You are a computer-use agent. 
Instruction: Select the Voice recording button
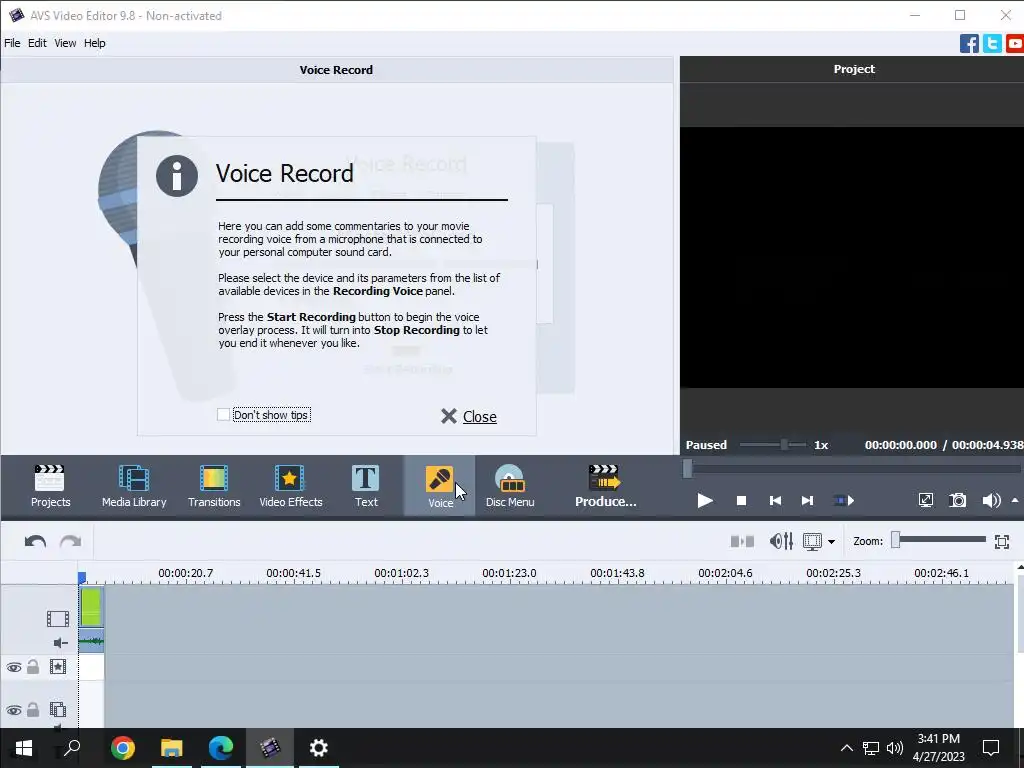440,486
